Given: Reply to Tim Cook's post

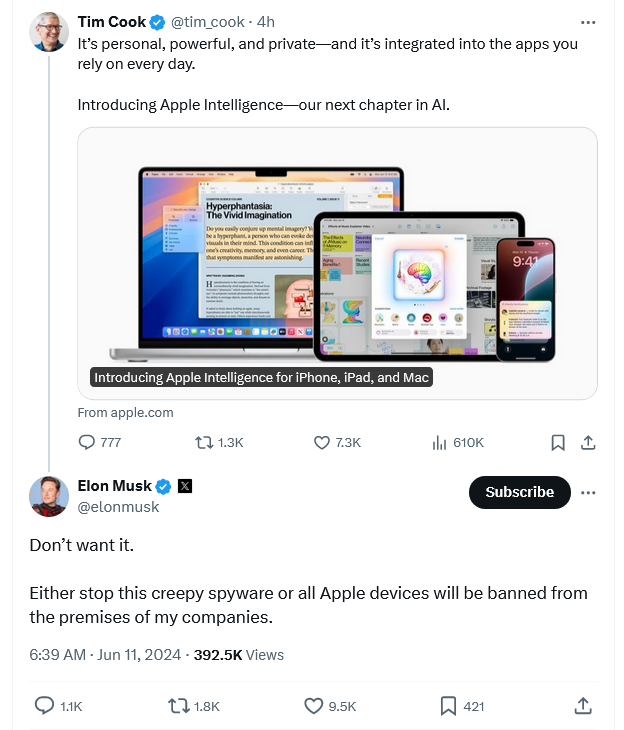Looking at the screenshot, I should click(x=87, y=442).
